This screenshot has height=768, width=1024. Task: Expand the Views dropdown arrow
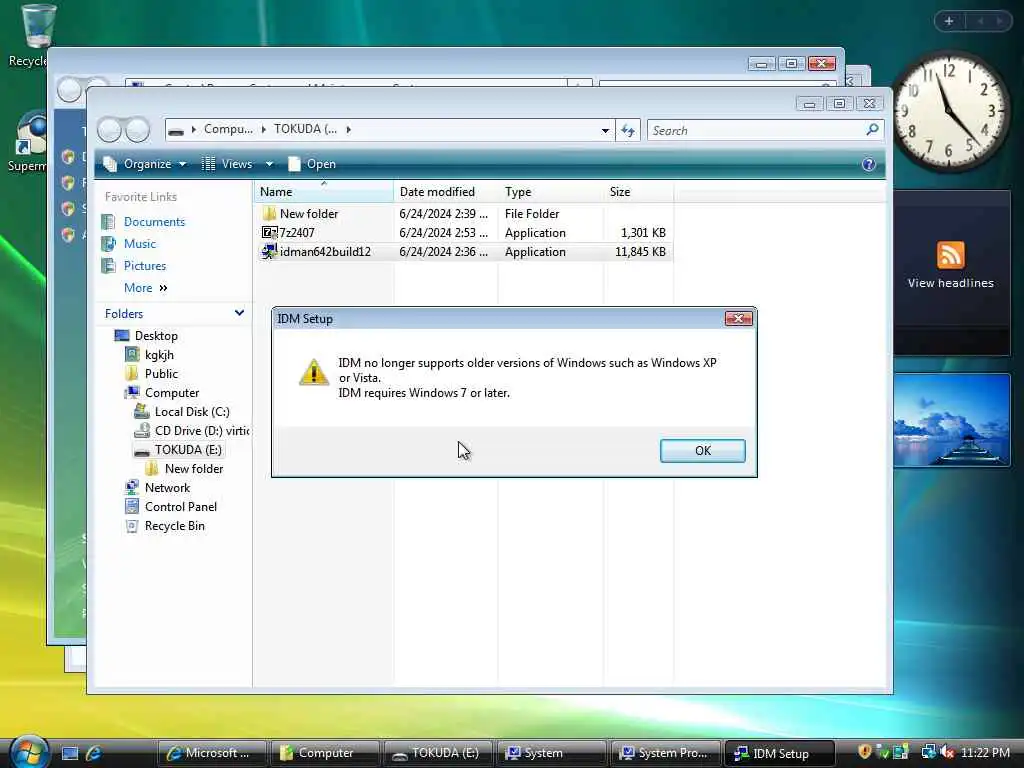[x=269, y=164]
